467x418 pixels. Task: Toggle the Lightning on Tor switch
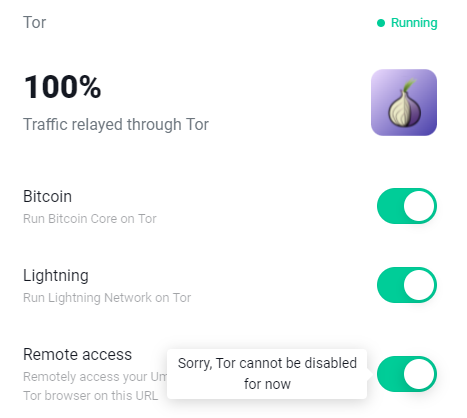(407, 285)
